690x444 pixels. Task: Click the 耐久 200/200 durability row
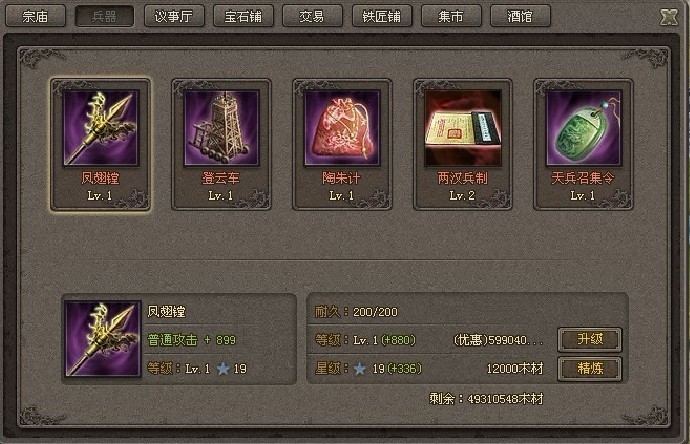pyautogui.click(x=467, y=312)
